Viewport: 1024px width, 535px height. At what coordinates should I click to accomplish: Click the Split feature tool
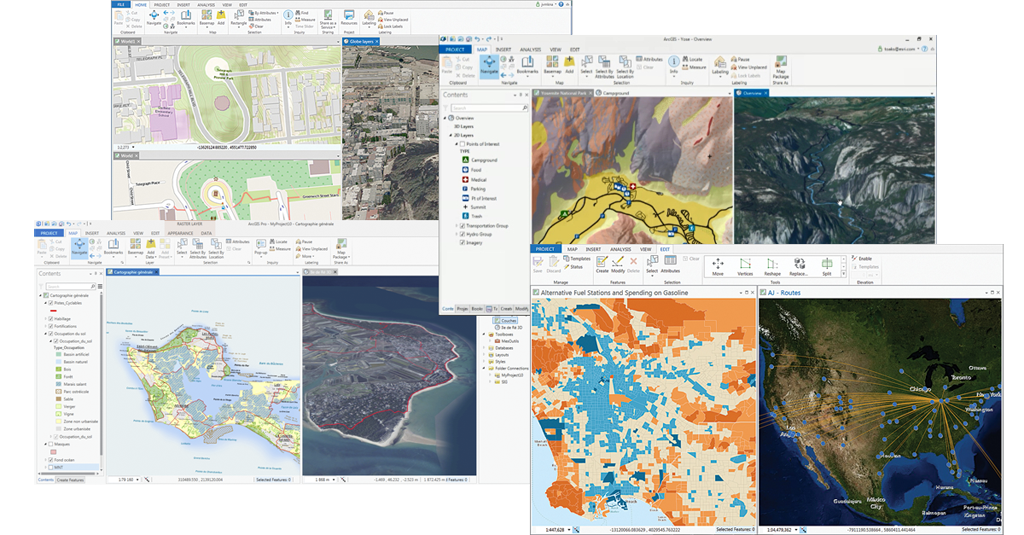pos(827,267)
